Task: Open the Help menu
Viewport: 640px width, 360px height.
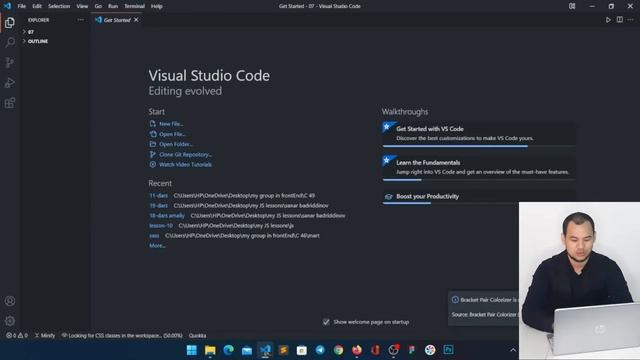Action: tap(157, 6)
